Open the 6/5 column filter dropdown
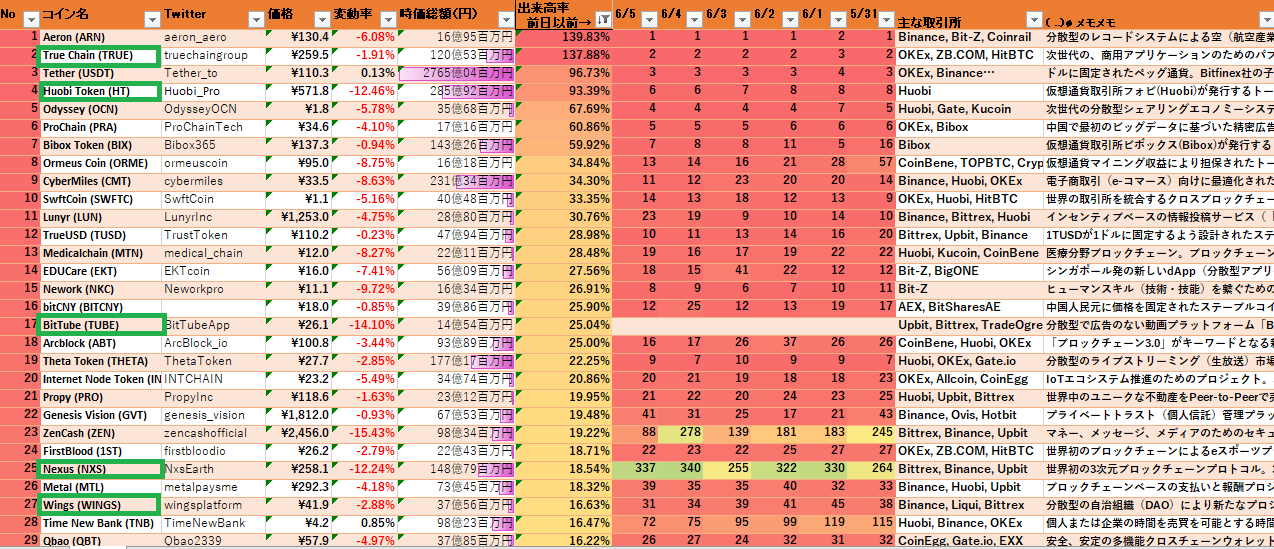The image size is (1274, 549). coord(647,19)
